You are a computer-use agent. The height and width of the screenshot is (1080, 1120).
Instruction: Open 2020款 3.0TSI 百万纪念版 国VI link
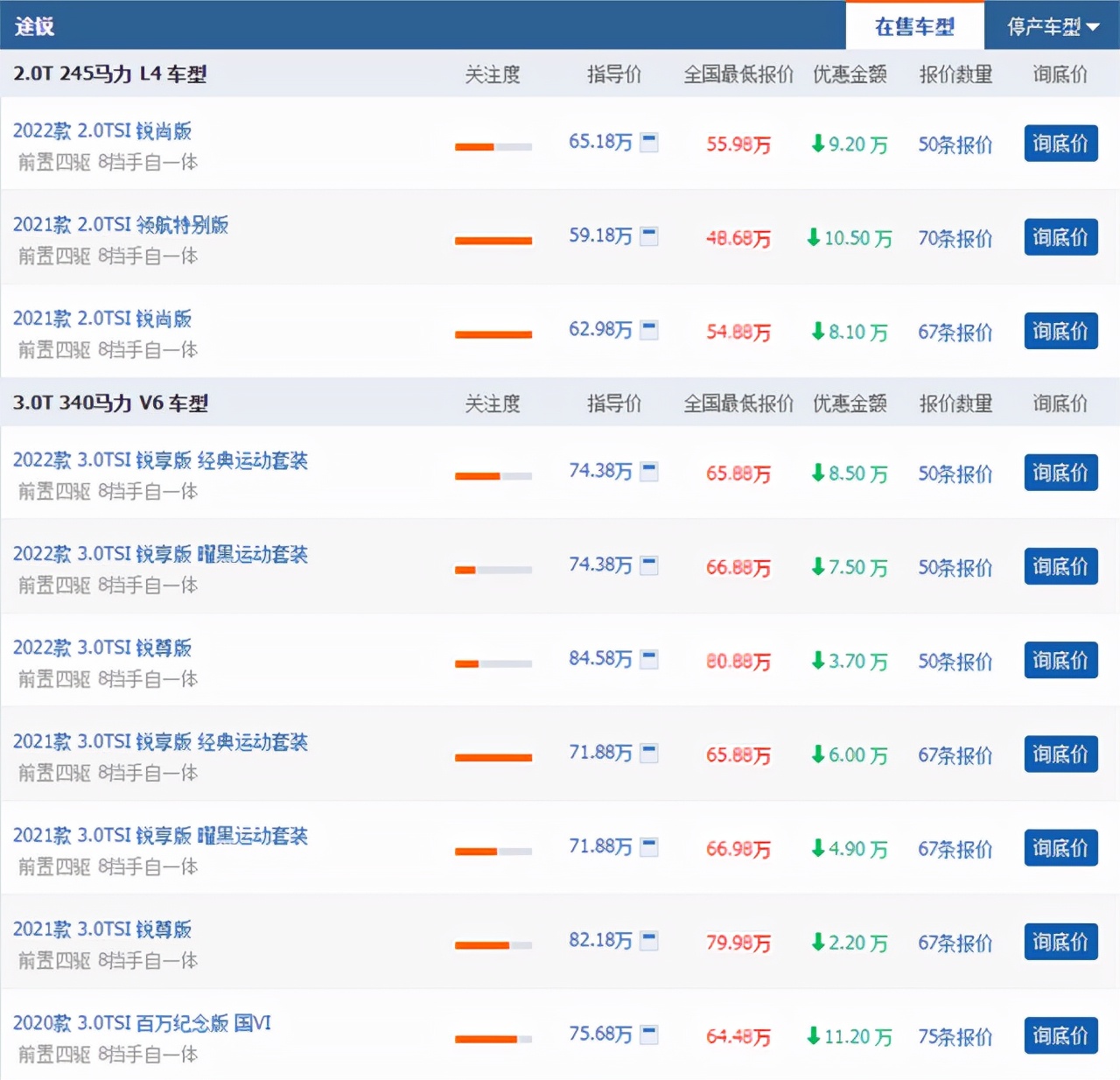(x=142, y=1023)
